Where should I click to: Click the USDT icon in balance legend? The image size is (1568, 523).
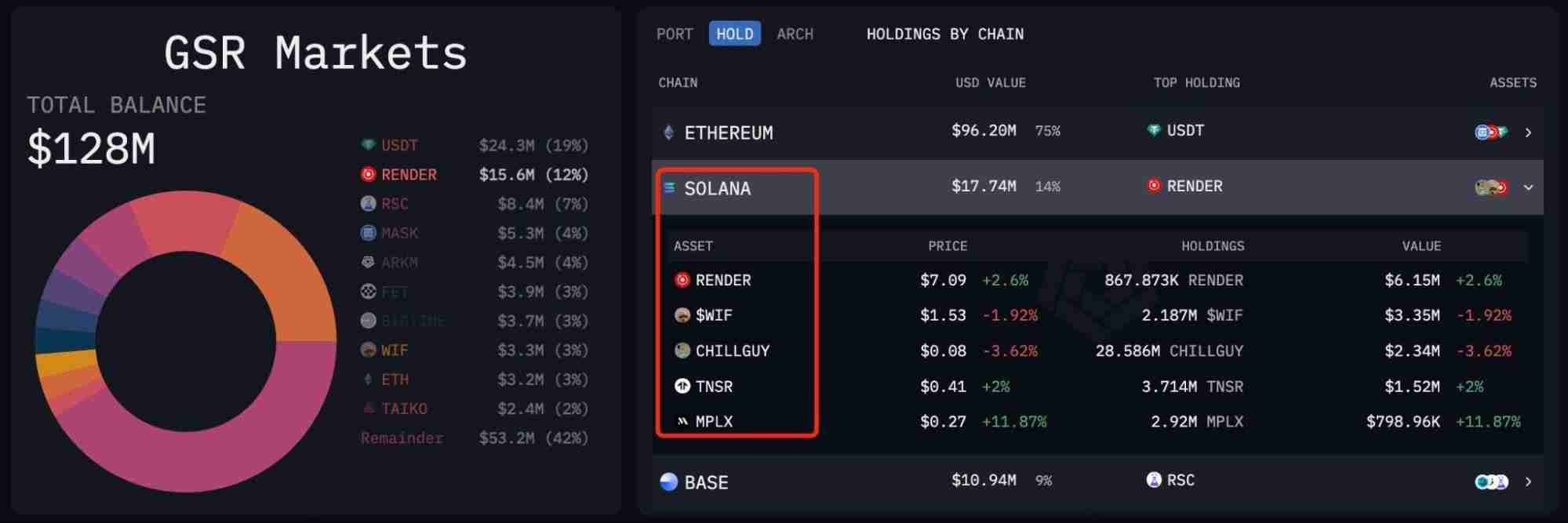click(x=368, y=145)
